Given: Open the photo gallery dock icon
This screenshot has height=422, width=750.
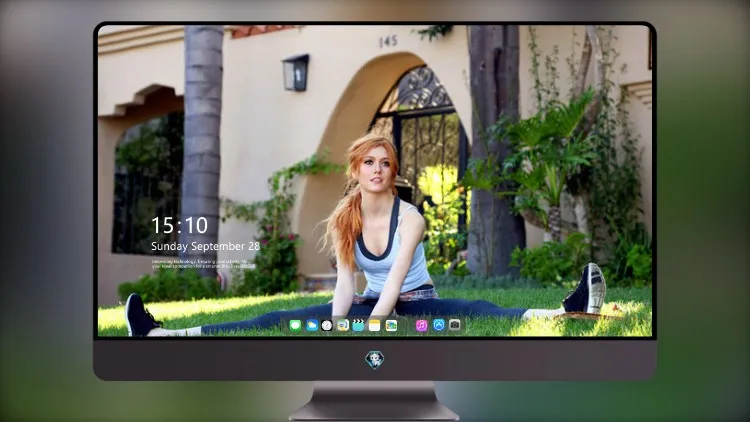Looking at the screenshot, I should (x=391, y=325).
